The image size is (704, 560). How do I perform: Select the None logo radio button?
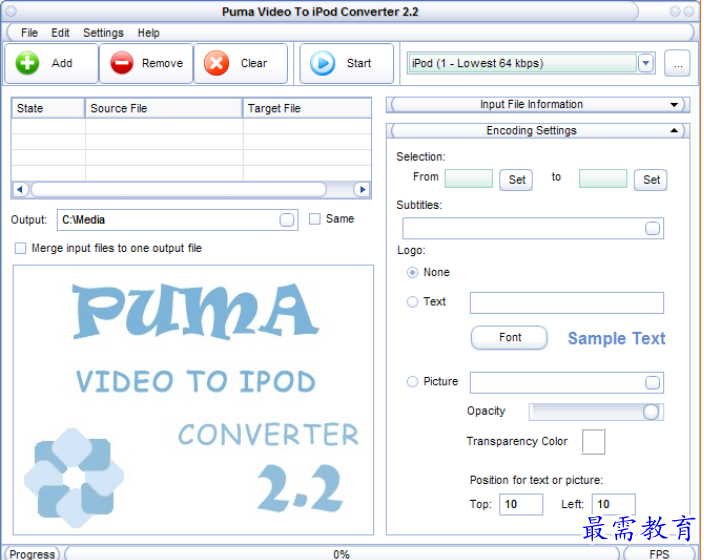click(x=412, y=273)
